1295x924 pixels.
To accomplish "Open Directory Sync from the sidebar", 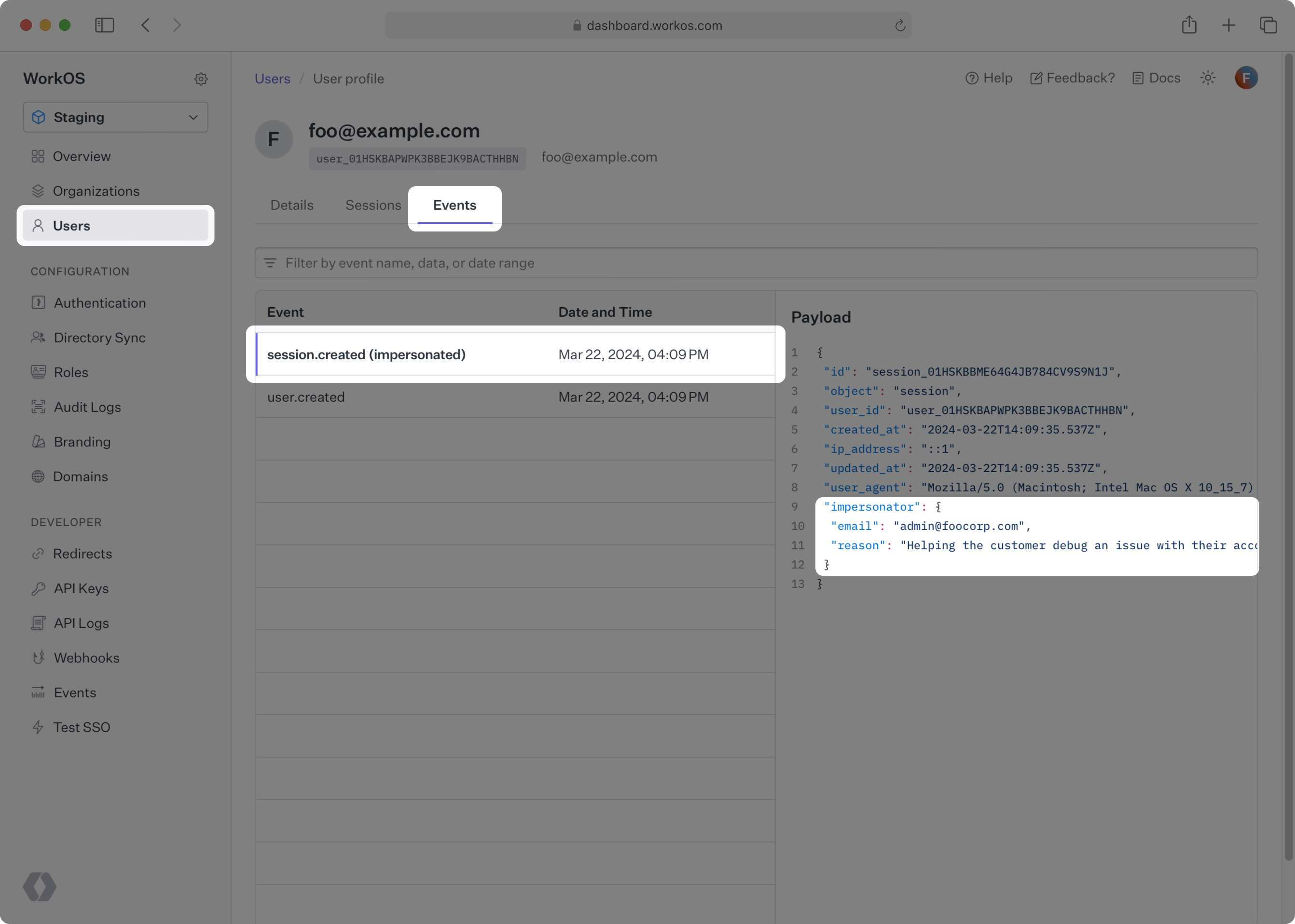I will pos(99,338).
